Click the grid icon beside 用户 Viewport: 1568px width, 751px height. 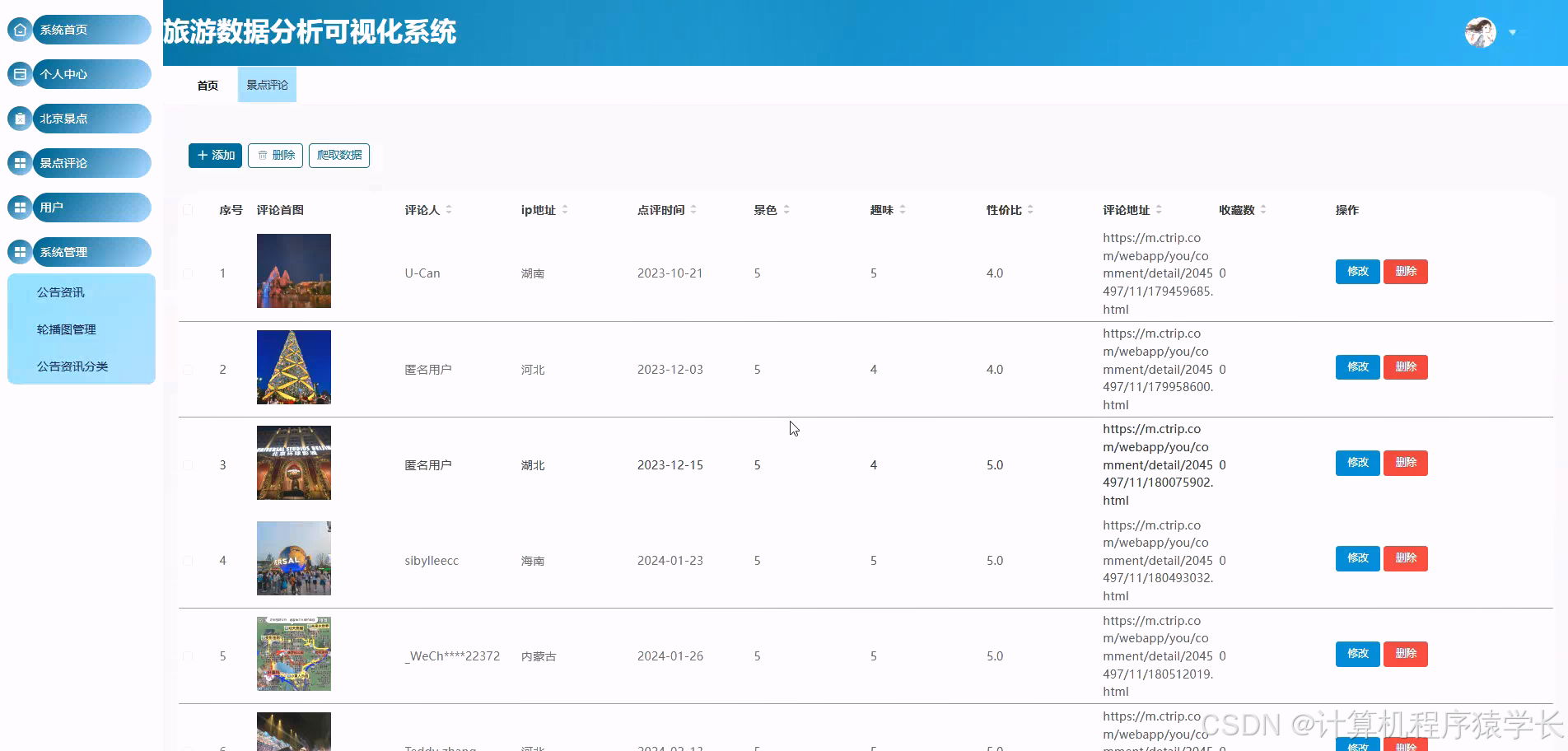[x=20, y=208]
